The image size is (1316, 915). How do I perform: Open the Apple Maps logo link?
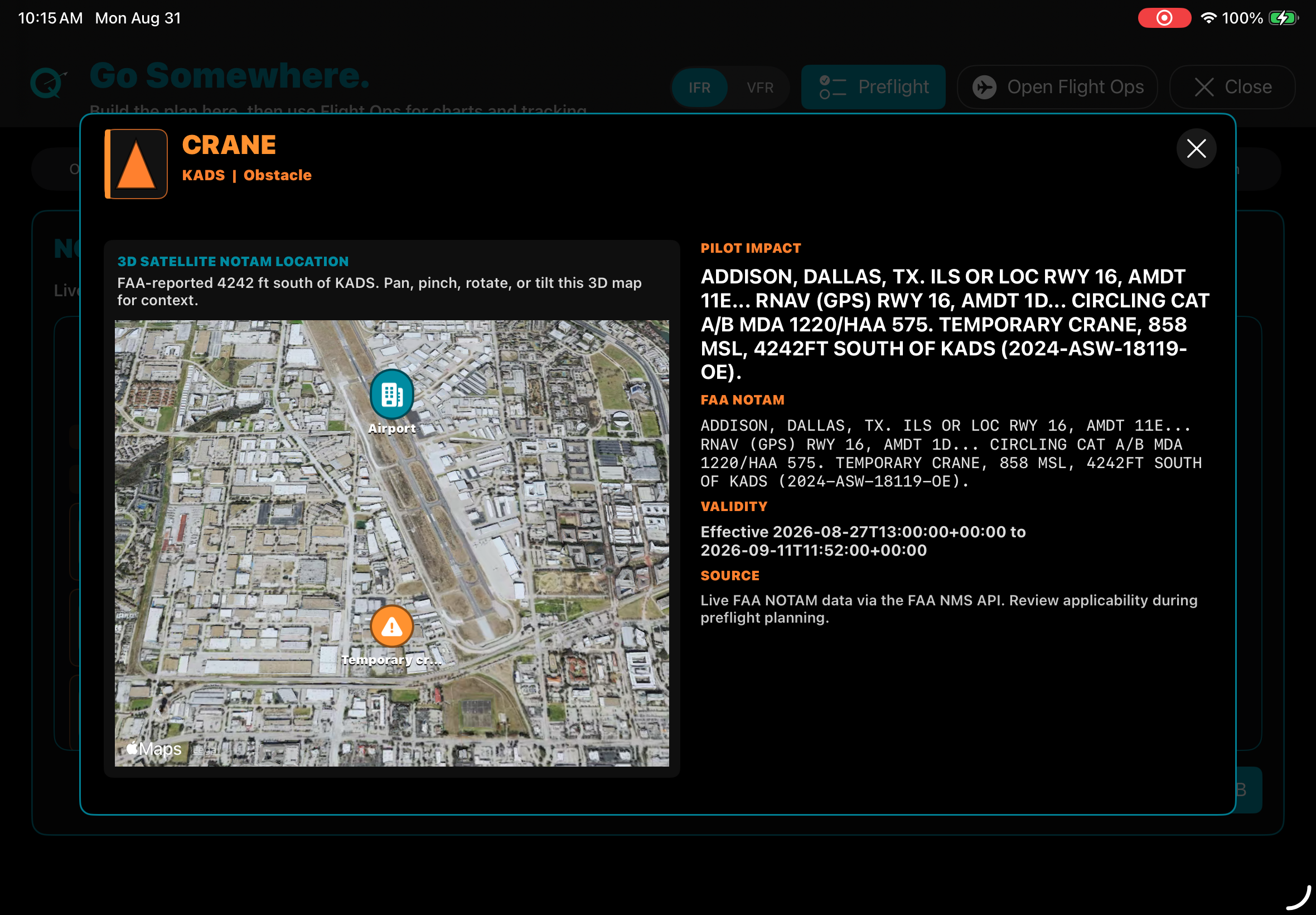coord(154,749)
